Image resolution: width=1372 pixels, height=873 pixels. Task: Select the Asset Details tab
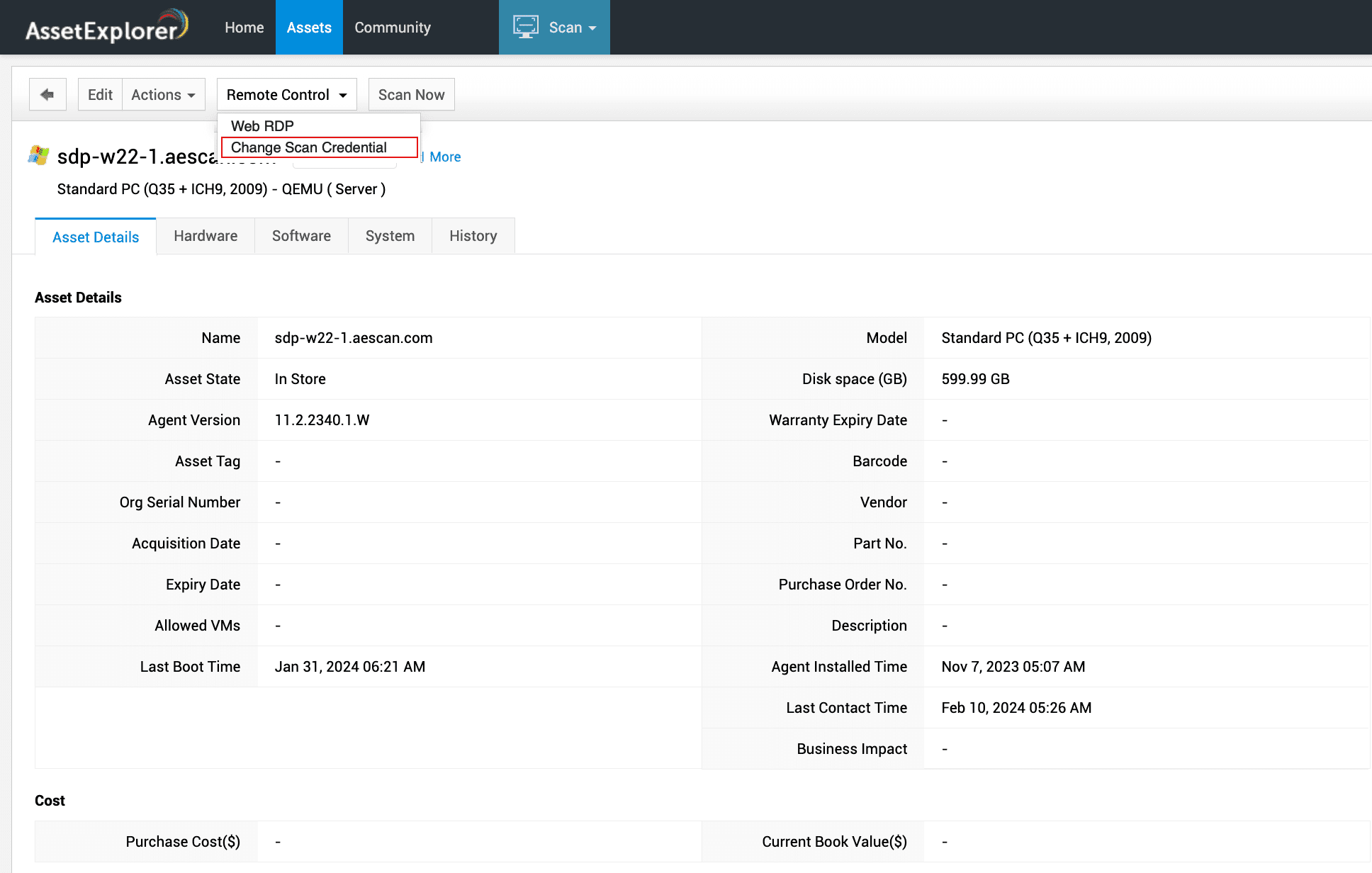pyautogui.click(x=96, y=237)
